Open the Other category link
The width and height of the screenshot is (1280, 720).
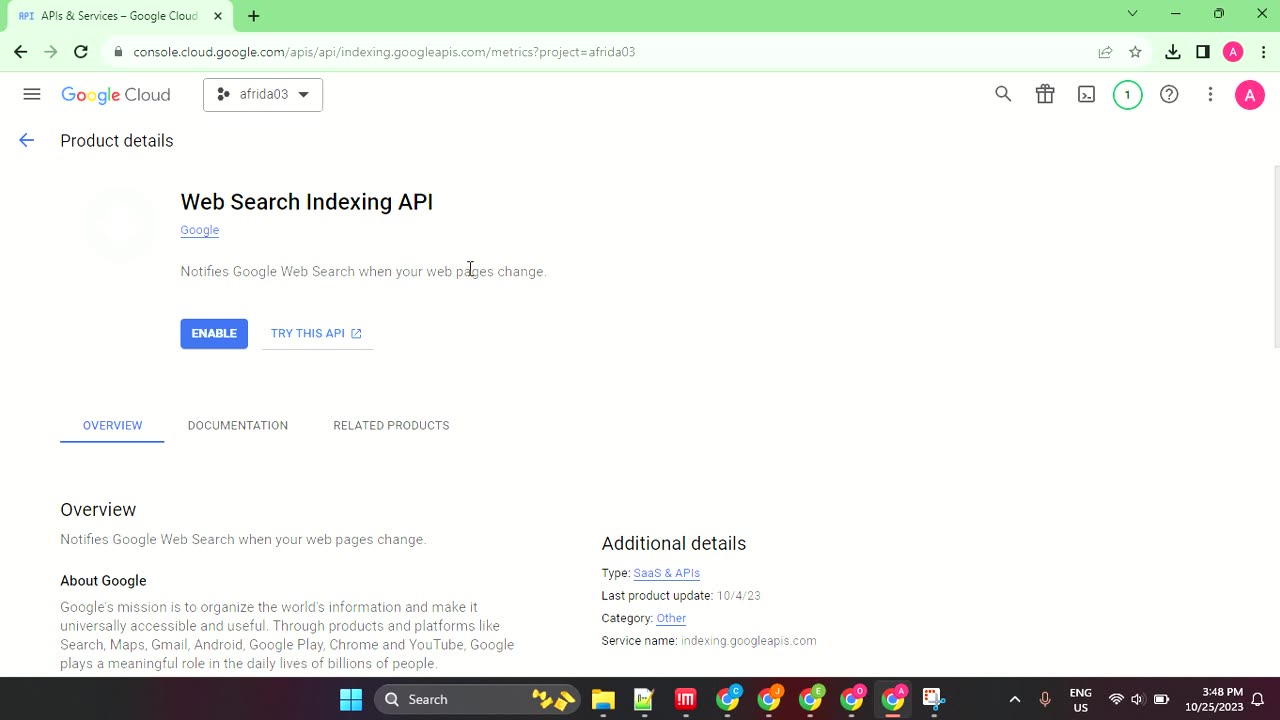pos(671,618)
